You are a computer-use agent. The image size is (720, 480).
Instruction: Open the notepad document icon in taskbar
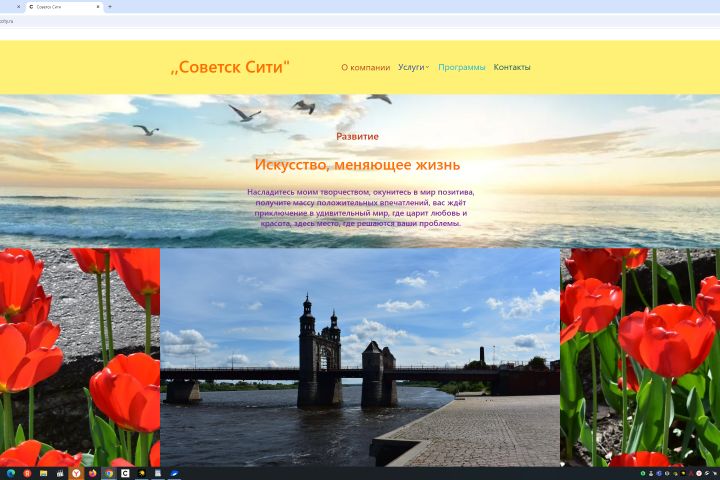158,473
